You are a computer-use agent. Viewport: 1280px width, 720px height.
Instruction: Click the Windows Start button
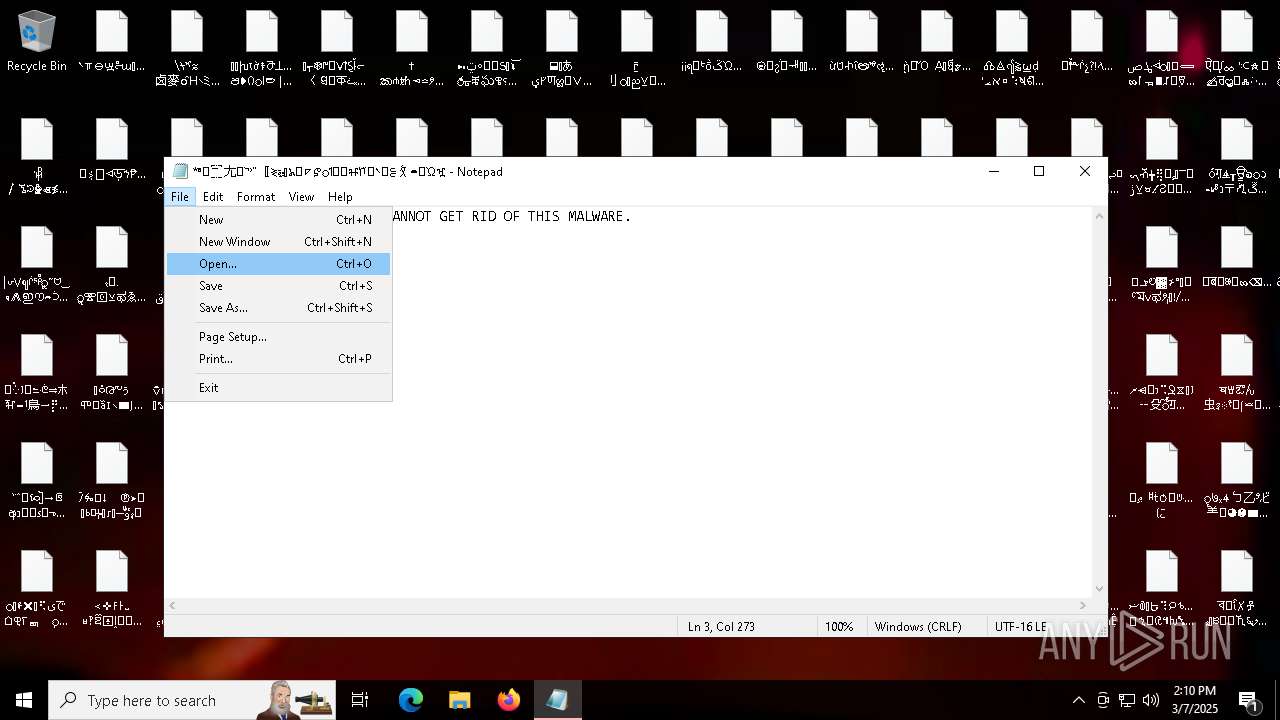(24, 700)
